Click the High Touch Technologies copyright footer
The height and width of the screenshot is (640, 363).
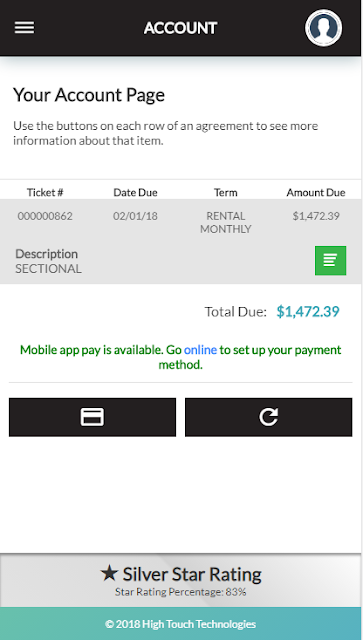[x=180, y=624]
